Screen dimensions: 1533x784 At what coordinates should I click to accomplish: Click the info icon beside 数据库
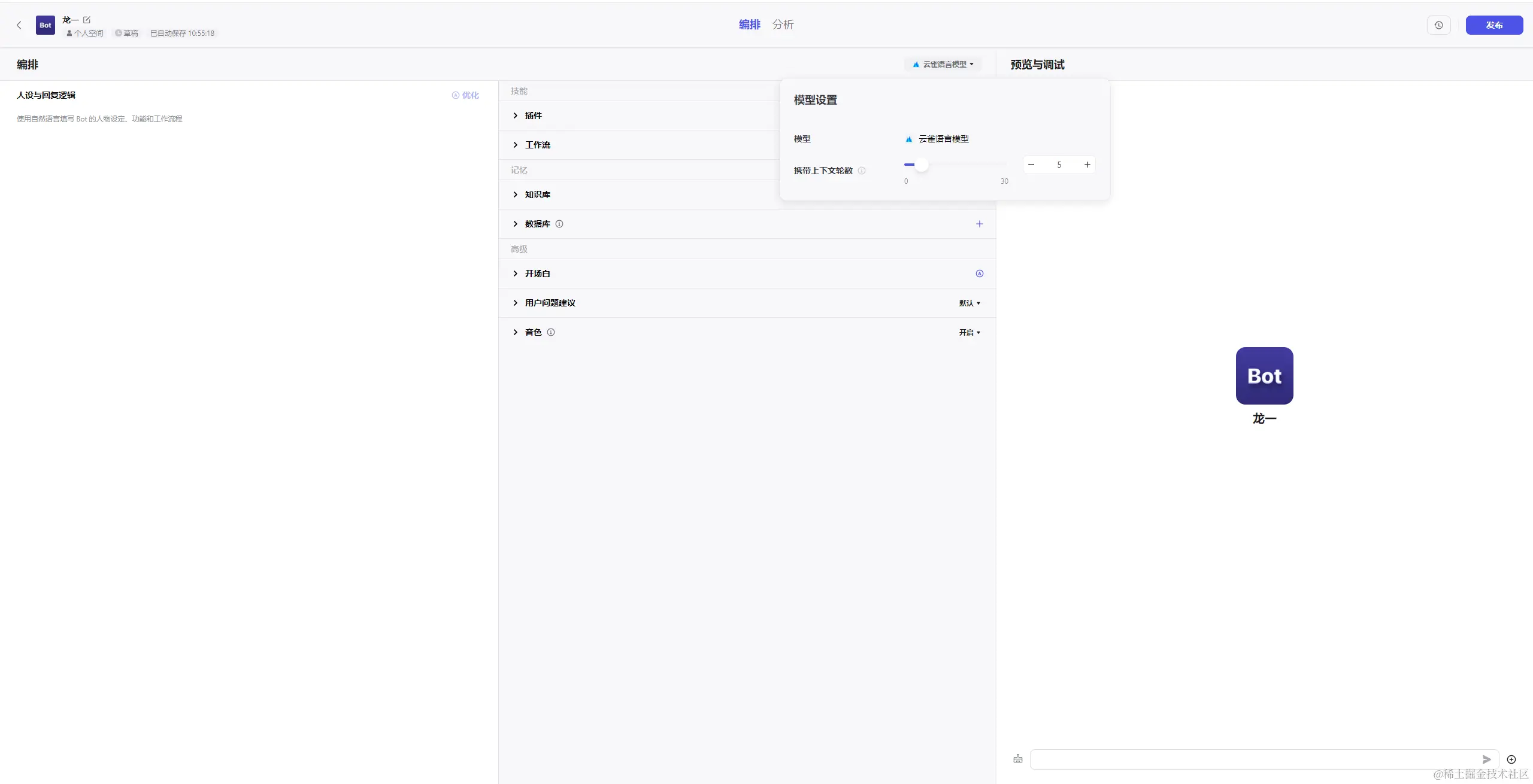[x=559, y=224]
